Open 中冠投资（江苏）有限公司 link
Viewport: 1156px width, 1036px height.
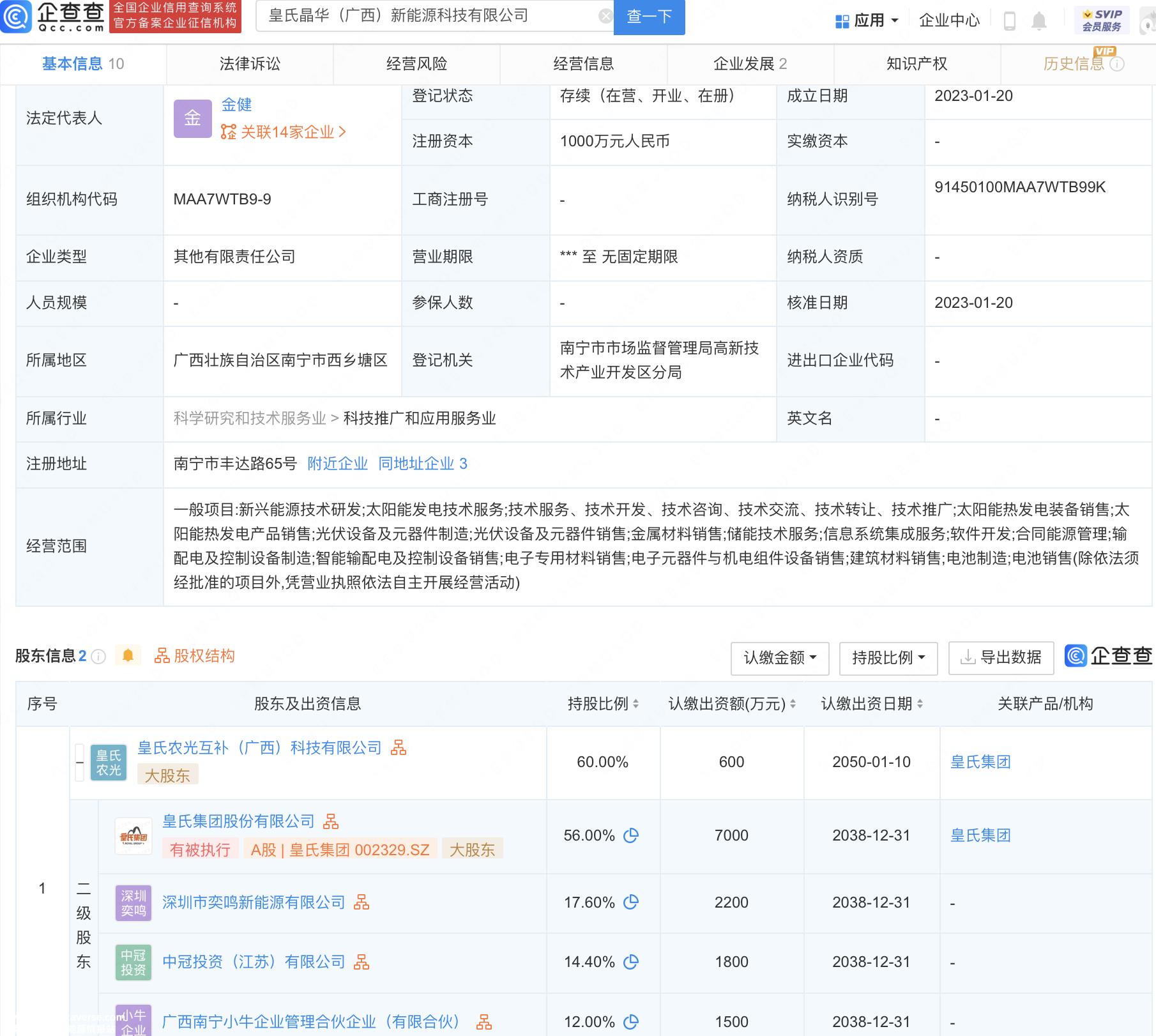click(x=254, y=961)
